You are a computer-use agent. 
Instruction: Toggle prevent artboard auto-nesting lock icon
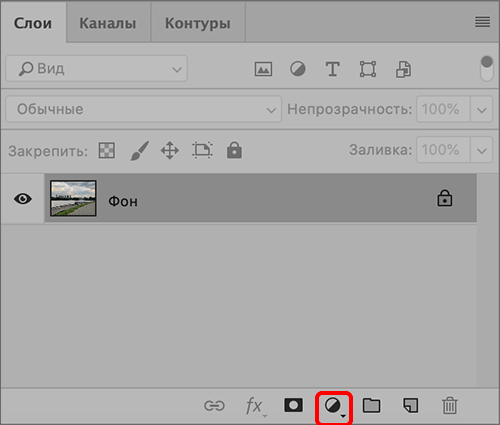point(202,150)
